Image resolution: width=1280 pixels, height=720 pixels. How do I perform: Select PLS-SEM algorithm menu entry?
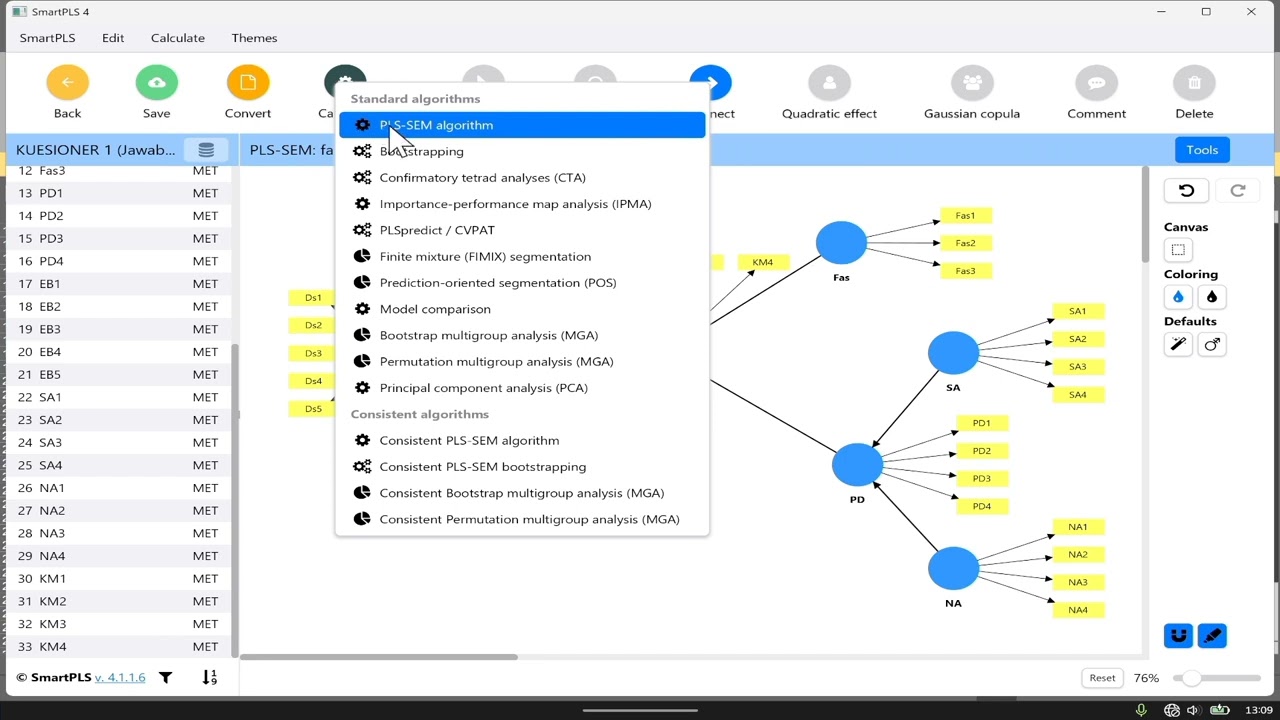click(522, 125)
